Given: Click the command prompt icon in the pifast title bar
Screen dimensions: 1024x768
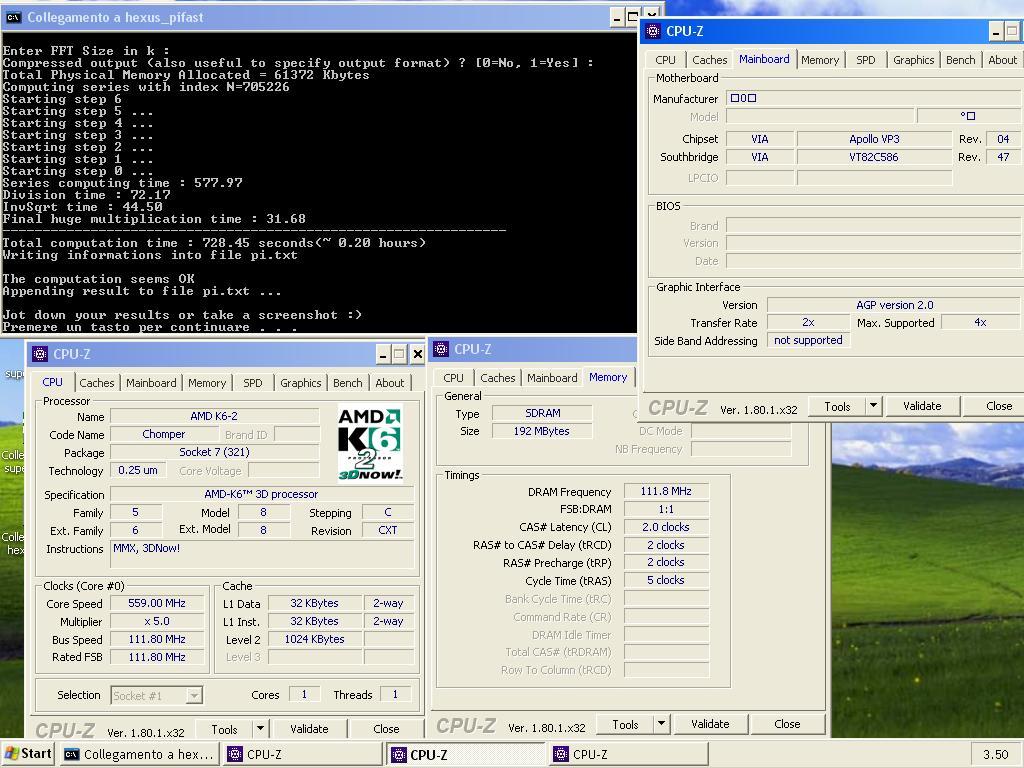Looking at the screenshot, I should pos(13,18).
